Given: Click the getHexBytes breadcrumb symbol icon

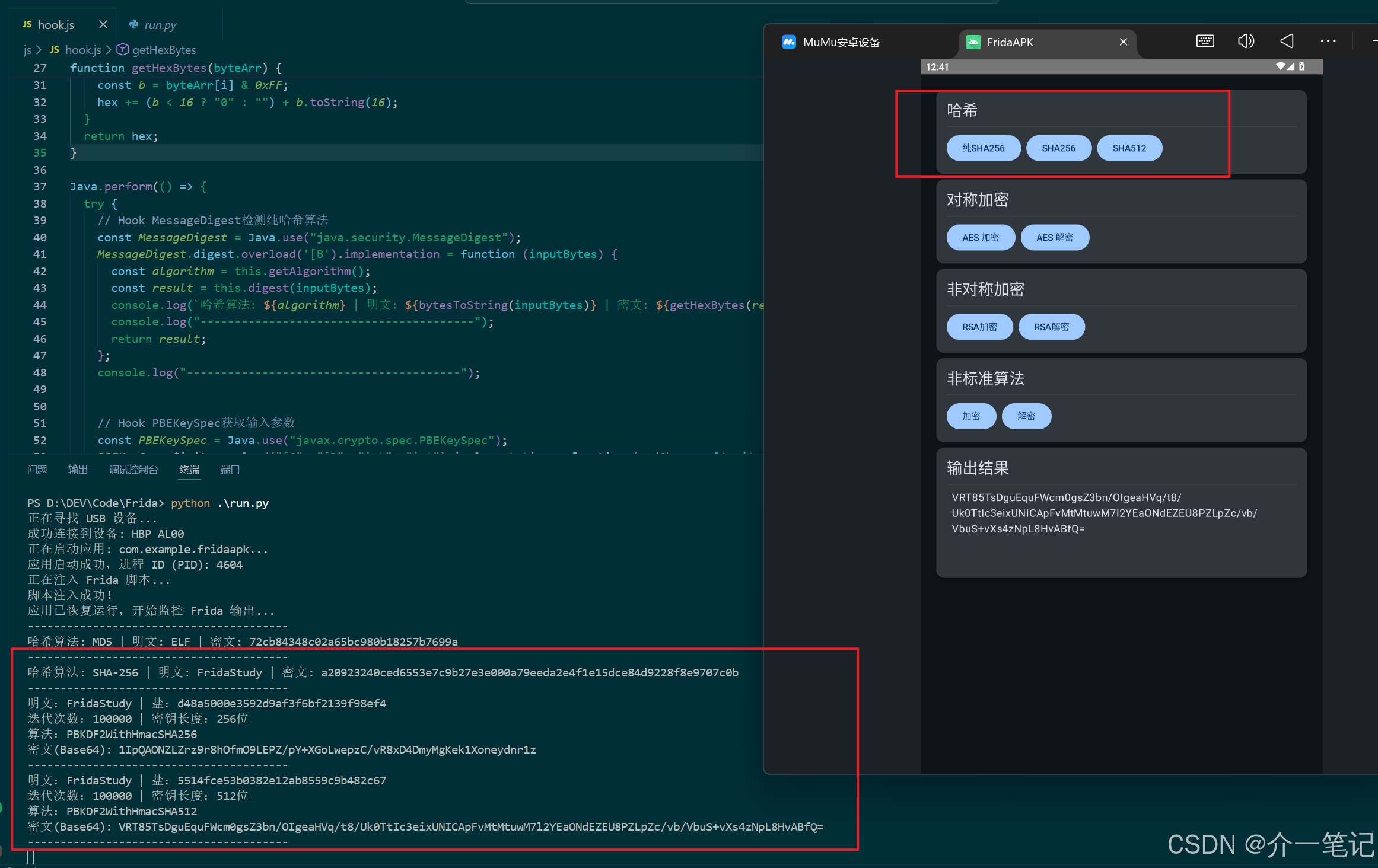Looking at the screenshot, I should coord(122,49).
